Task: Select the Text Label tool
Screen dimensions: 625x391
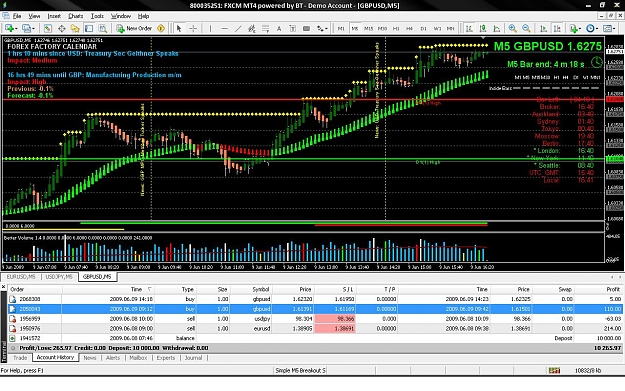Action: (x=293, y=28)
